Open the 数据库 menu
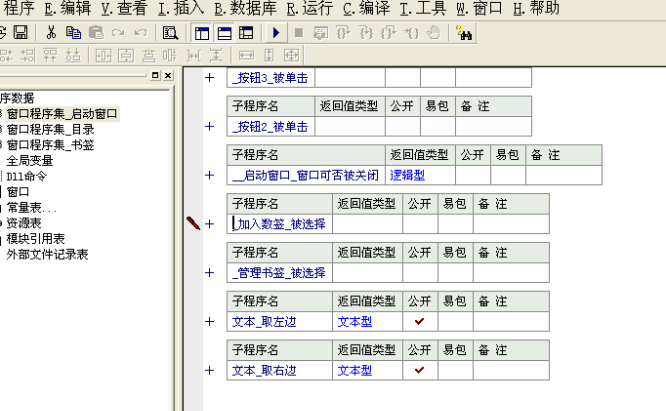666x411 pixels. pyautogui.click(x=246, y=8)
